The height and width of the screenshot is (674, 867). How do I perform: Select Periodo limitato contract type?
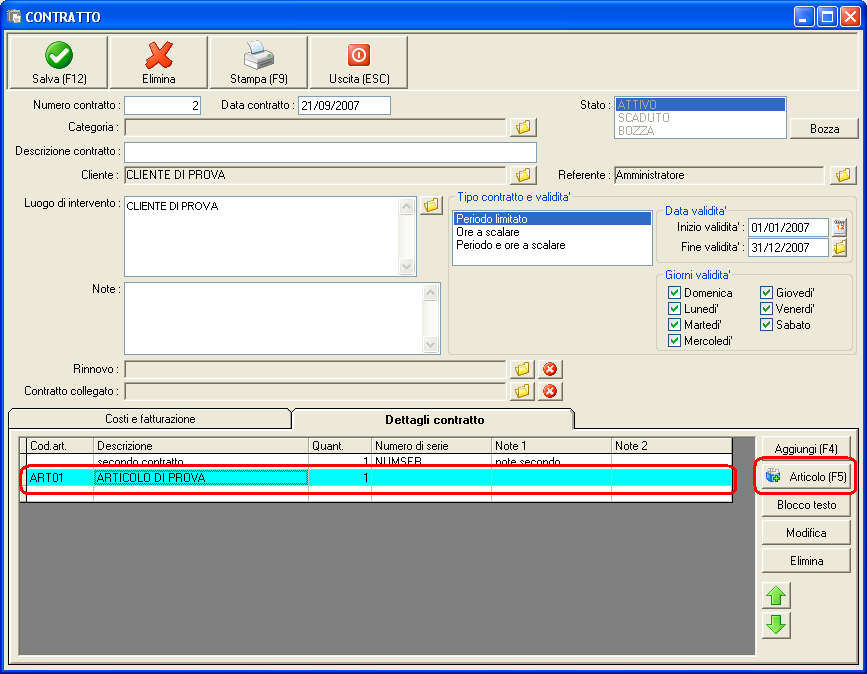click(x=552, y=219)
